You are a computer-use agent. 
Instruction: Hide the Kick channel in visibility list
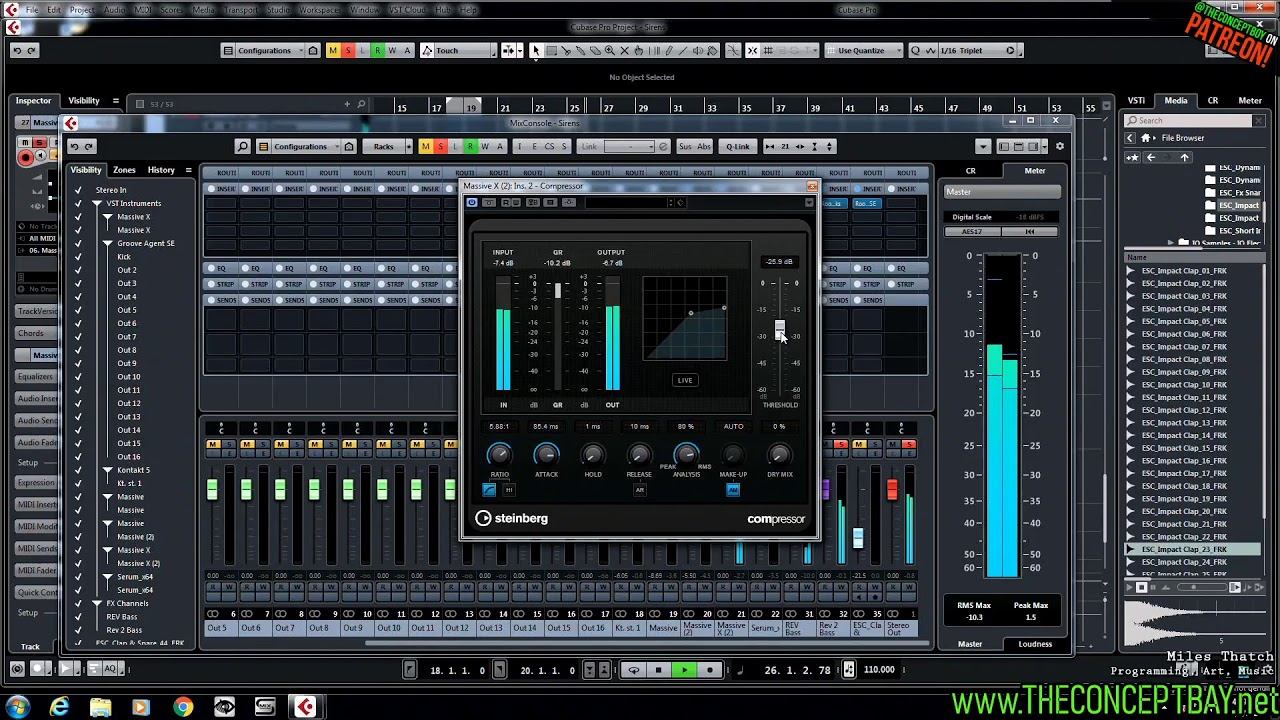78,257
